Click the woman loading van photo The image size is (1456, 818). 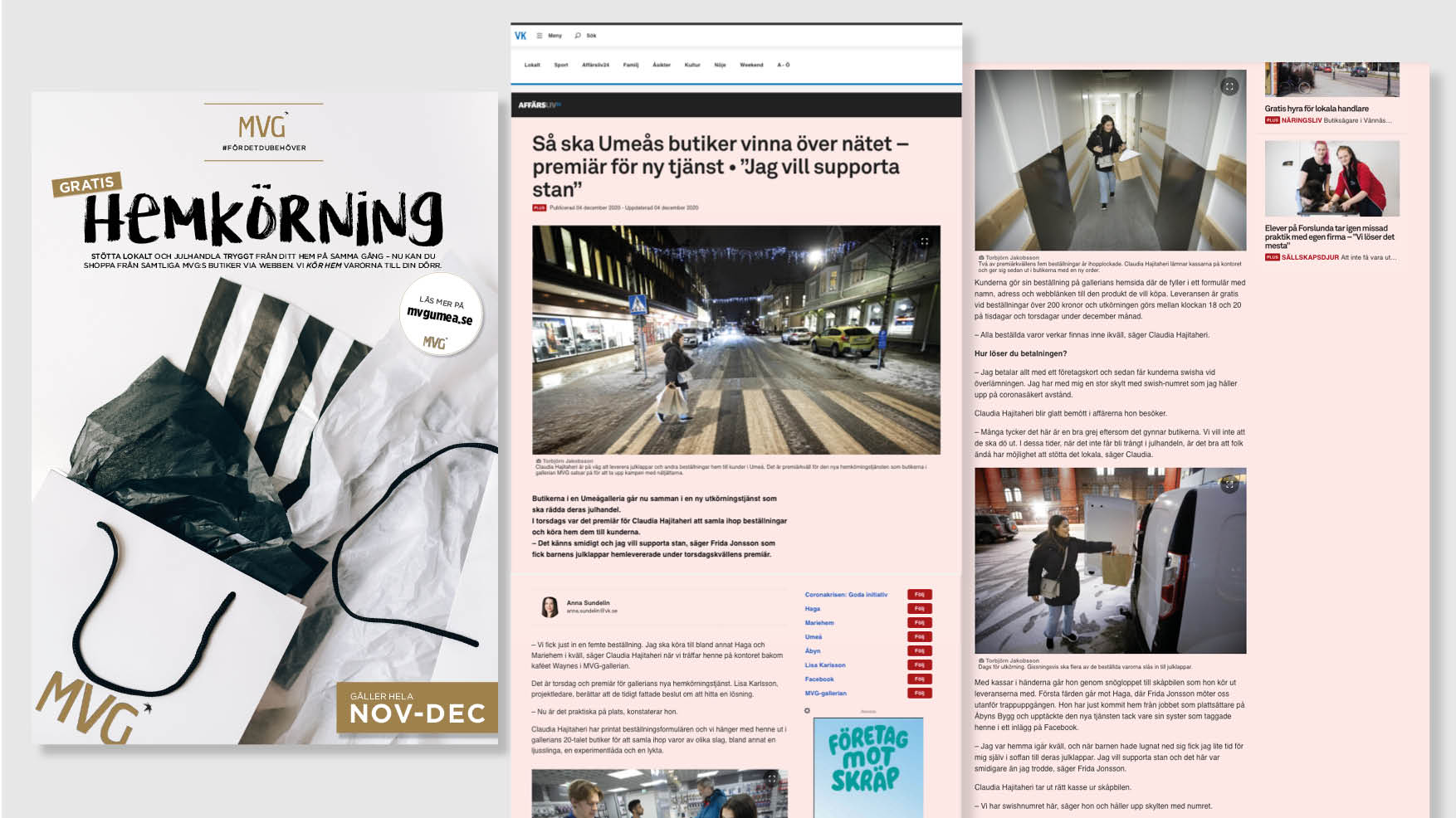pos(1110,561)
